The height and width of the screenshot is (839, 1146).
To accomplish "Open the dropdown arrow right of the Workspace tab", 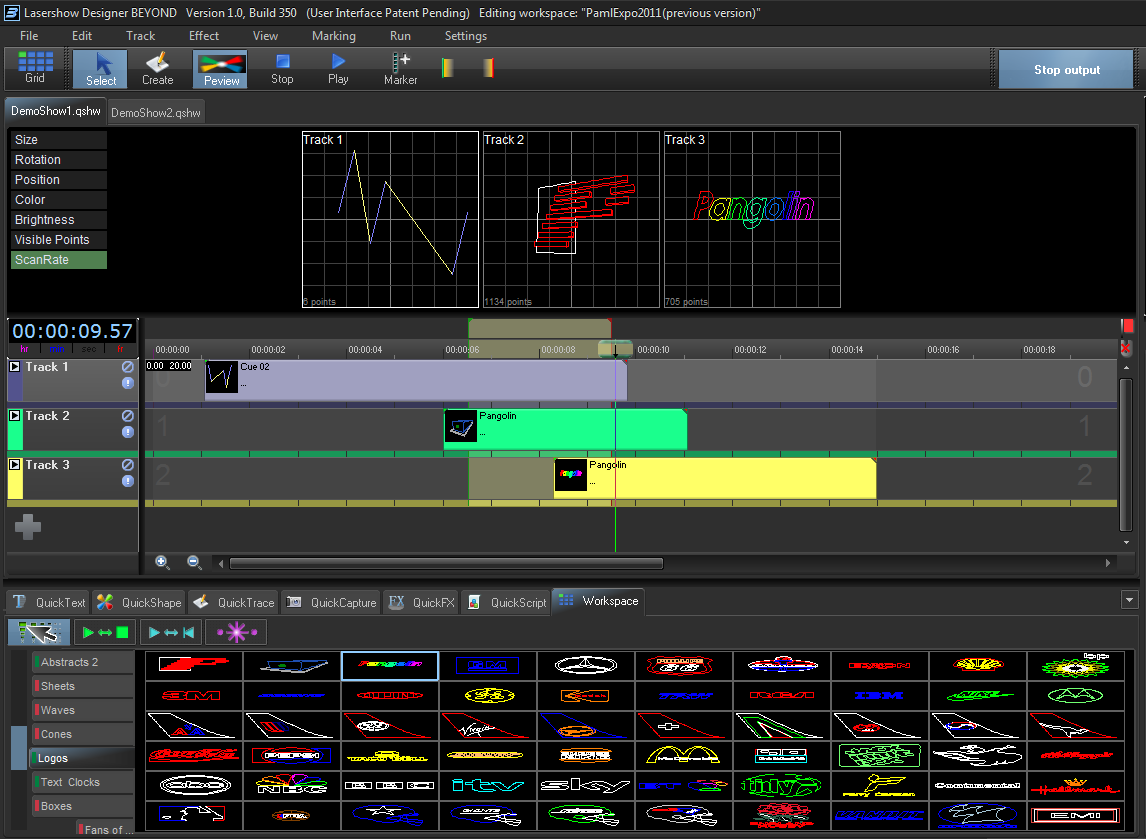I will 1130,600.
